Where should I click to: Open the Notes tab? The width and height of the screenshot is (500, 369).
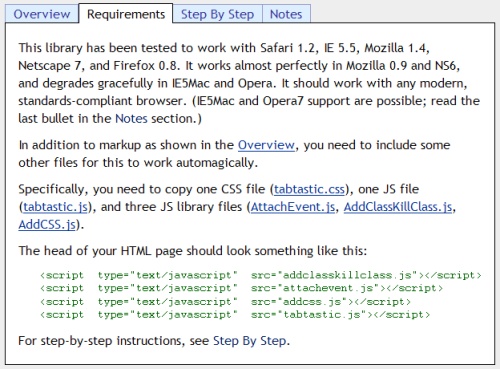tap(286, 14)
